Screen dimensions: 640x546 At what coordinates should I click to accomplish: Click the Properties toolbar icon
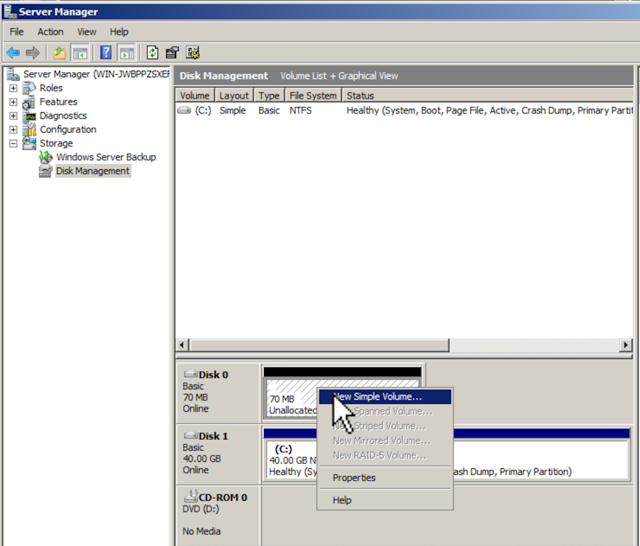tap(172, 53)
